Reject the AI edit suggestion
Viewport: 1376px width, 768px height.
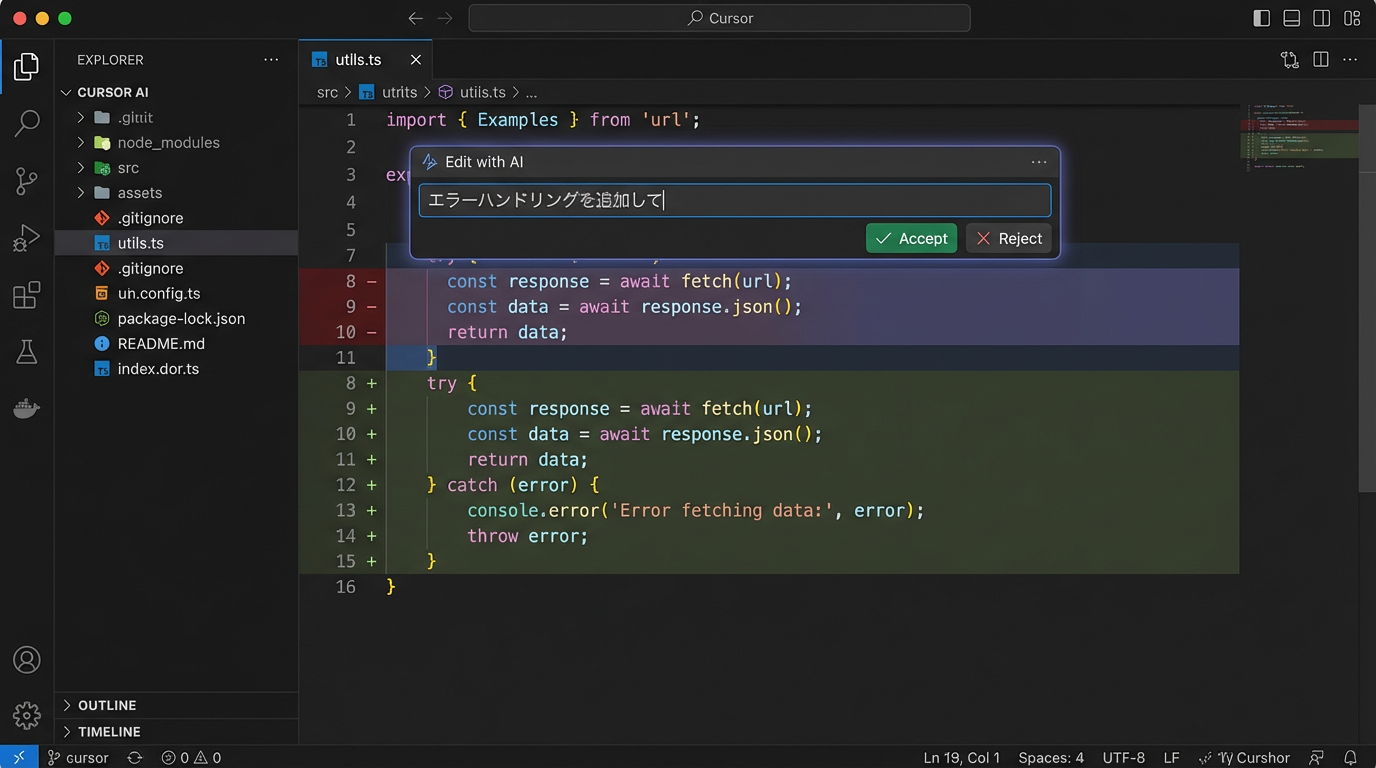[x=1008, y=238]
